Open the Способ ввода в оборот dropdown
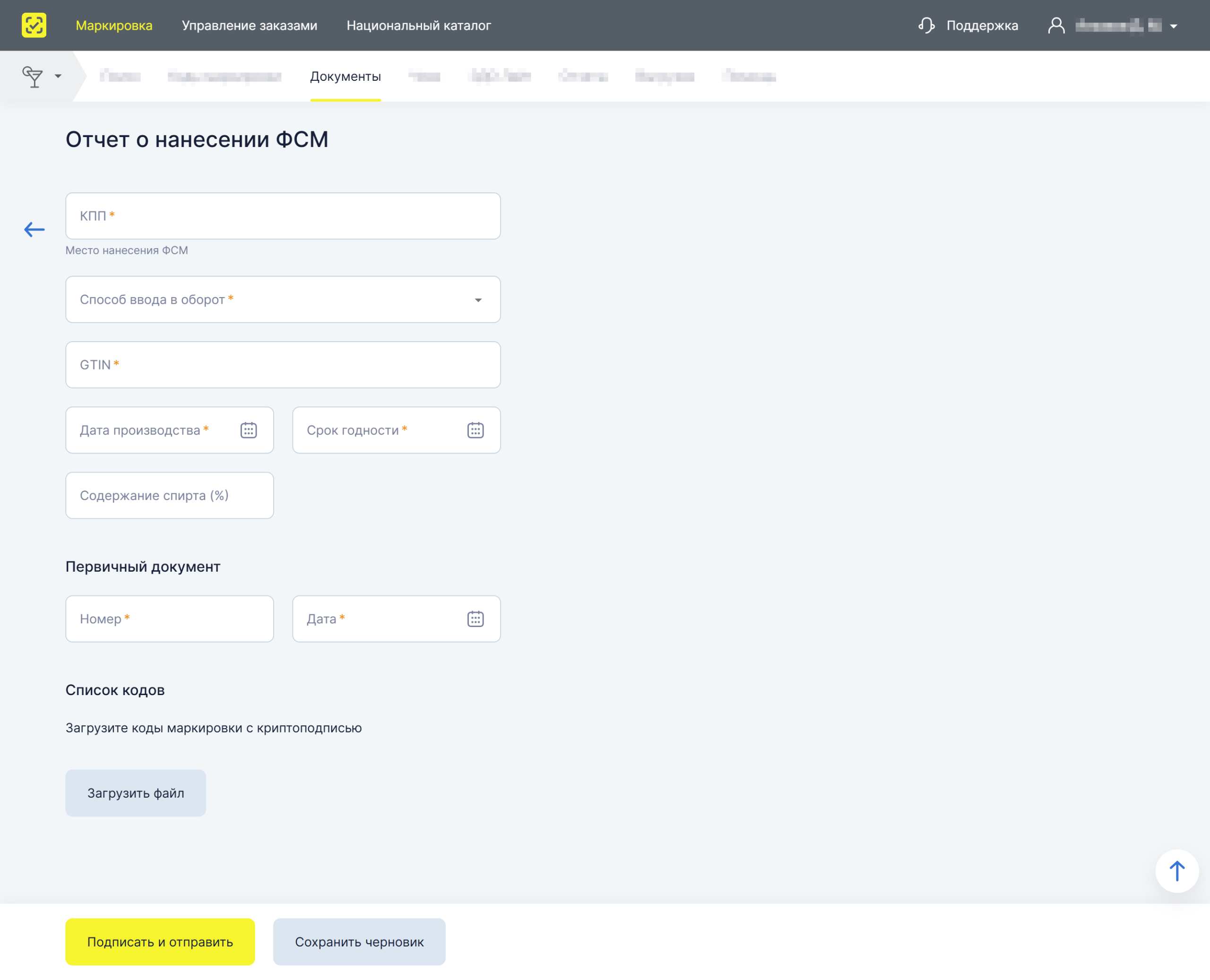Viewport: 1210px width, 980px height. pos(283,299)
